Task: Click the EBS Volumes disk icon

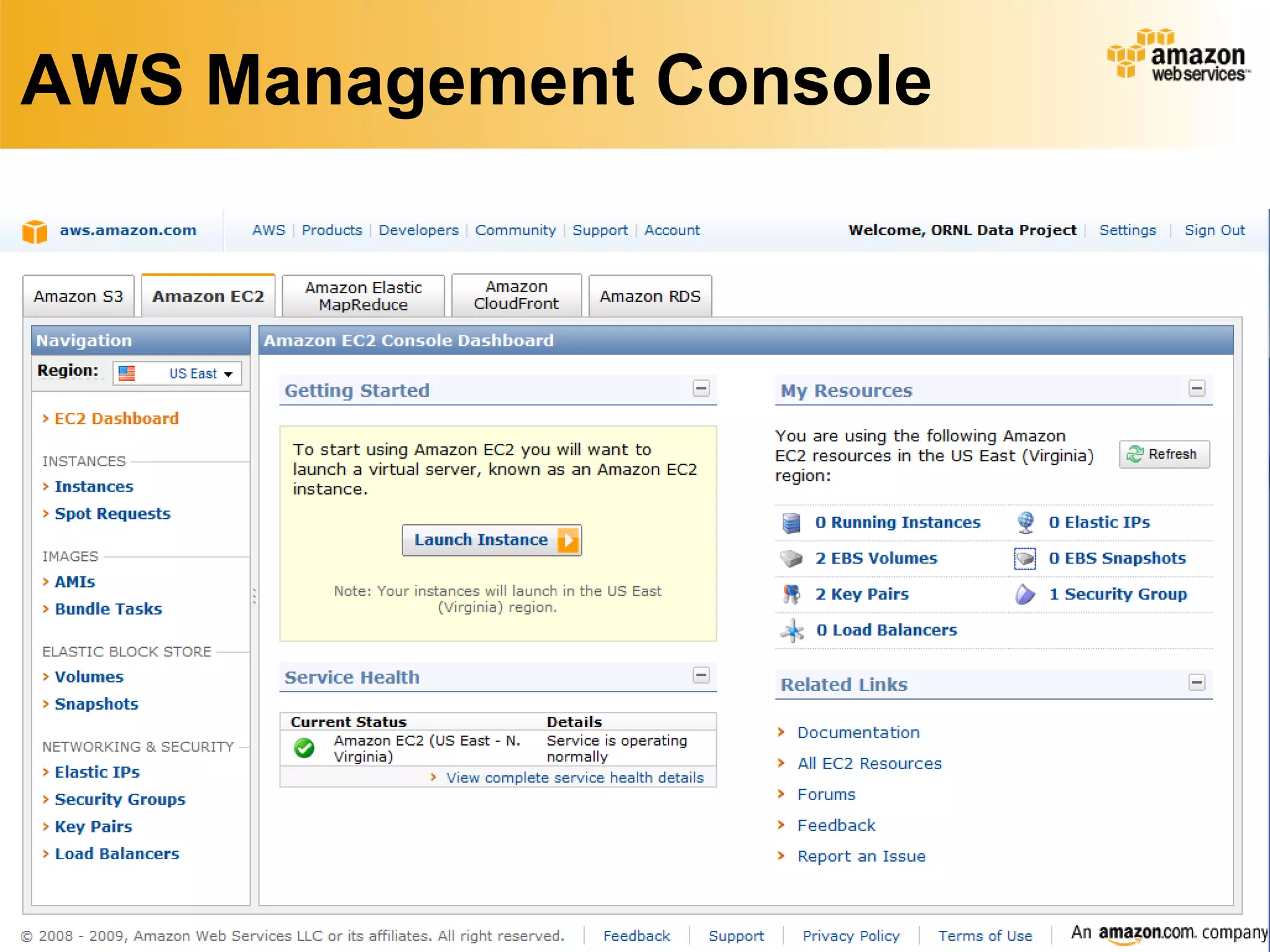Action: click(x=791, y=558)
